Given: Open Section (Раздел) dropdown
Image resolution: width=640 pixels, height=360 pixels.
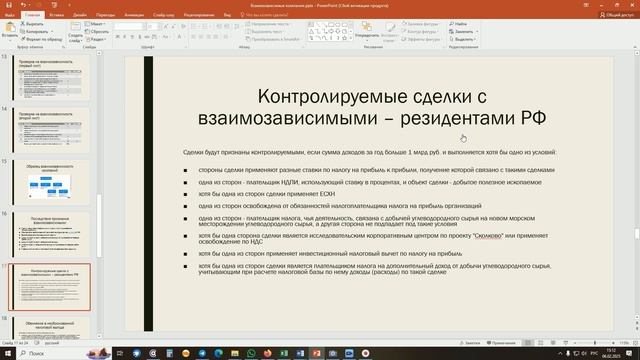Looking at the screenshot, I should pos(96,39).
